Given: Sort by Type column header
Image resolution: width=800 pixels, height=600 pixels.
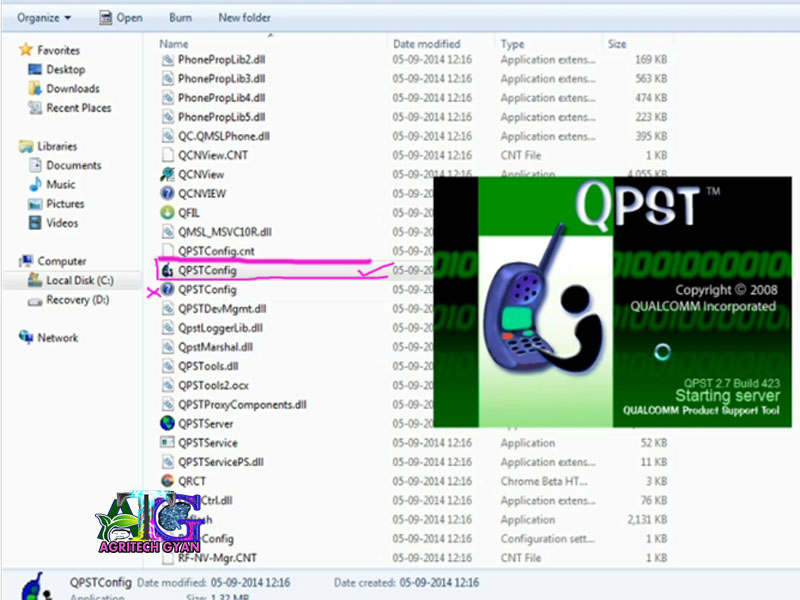Looking at the screenshot, I should 512,44.
